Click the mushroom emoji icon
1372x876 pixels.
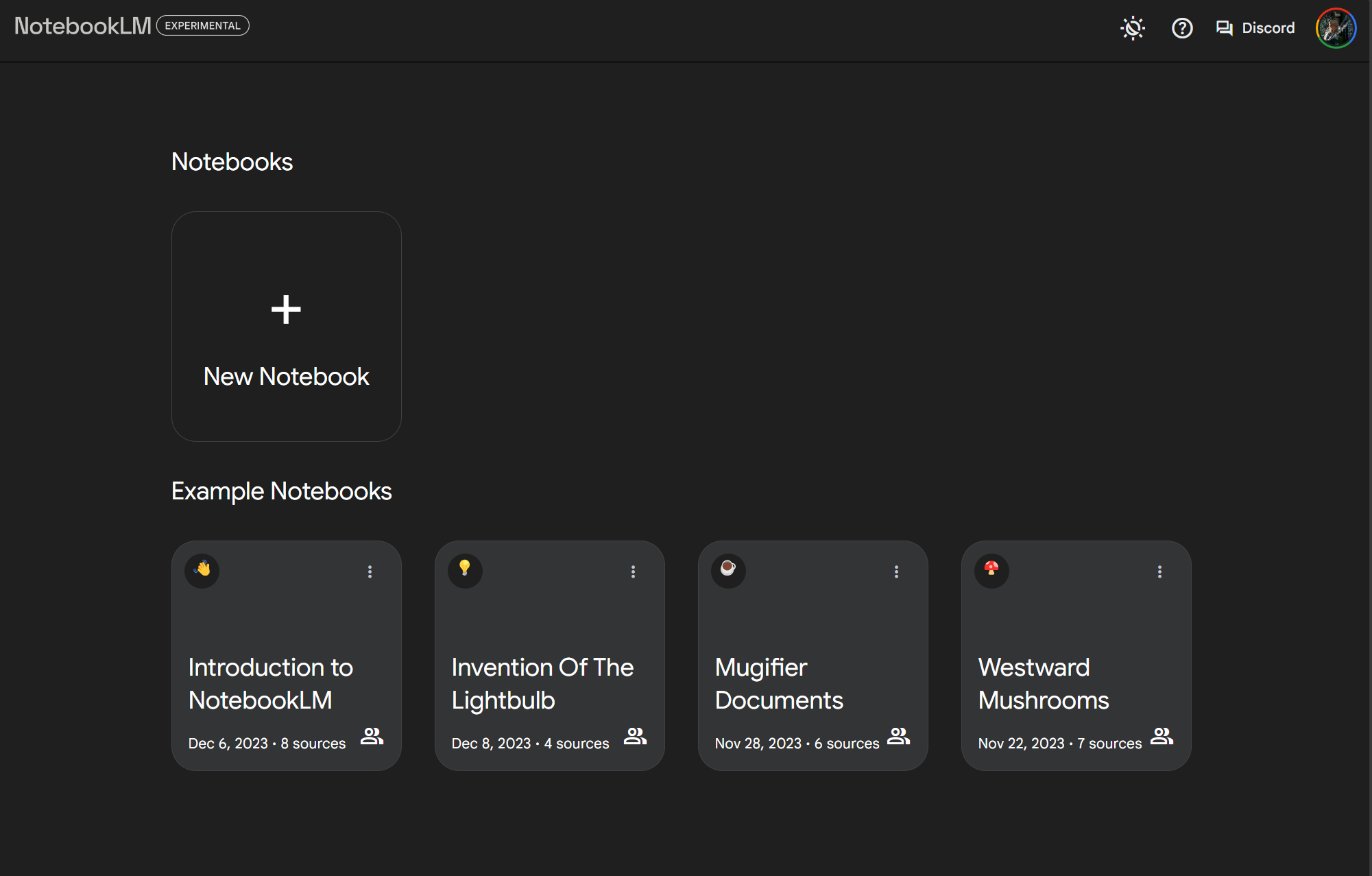point(991,569)
